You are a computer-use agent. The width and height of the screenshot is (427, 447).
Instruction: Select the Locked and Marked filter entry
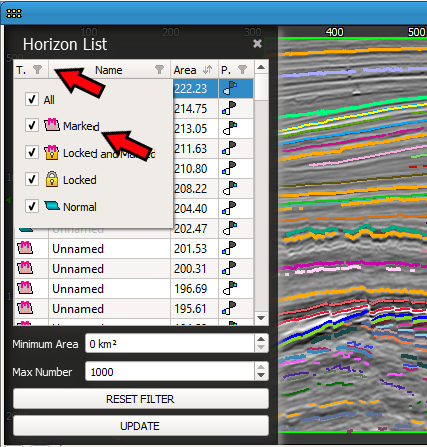coord(100,153)
